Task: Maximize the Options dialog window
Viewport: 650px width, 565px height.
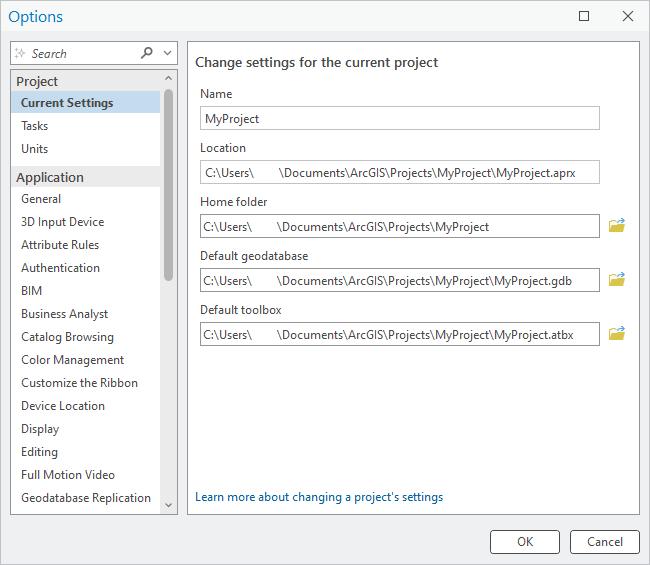Action: (584, 16)
